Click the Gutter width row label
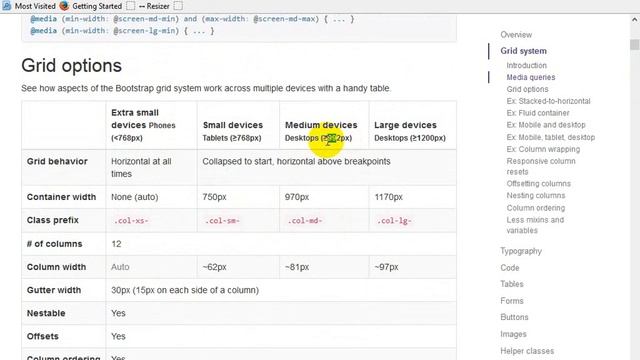The width and height of the screenshot is (640, 360). (x=54, y=290)
